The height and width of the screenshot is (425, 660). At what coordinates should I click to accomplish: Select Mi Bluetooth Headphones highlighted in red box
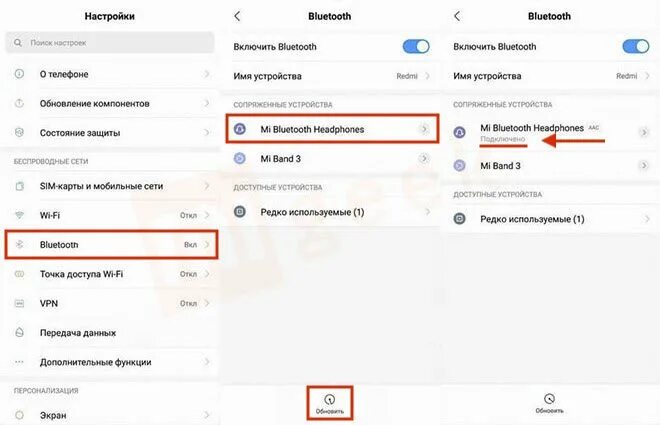click(x=333, y=129)
